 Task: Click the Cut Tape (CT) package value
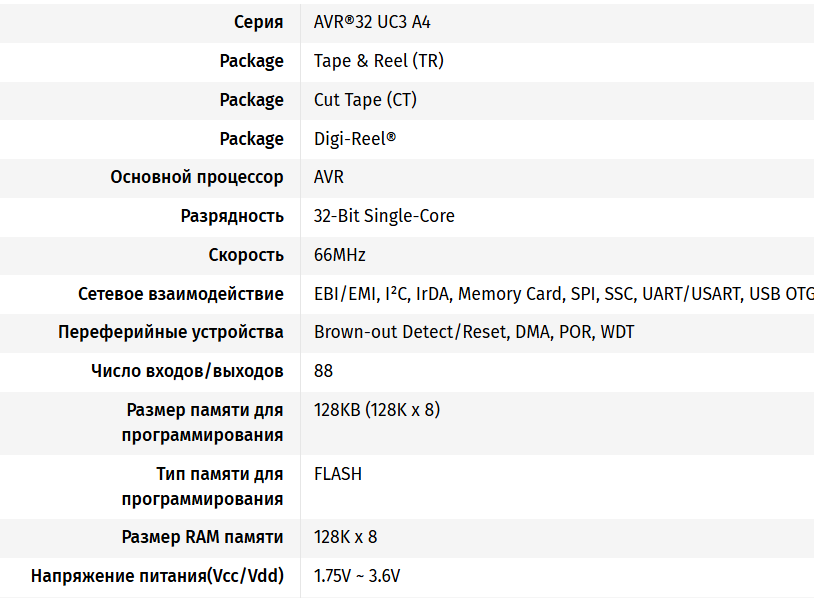[x=365, y=100]
